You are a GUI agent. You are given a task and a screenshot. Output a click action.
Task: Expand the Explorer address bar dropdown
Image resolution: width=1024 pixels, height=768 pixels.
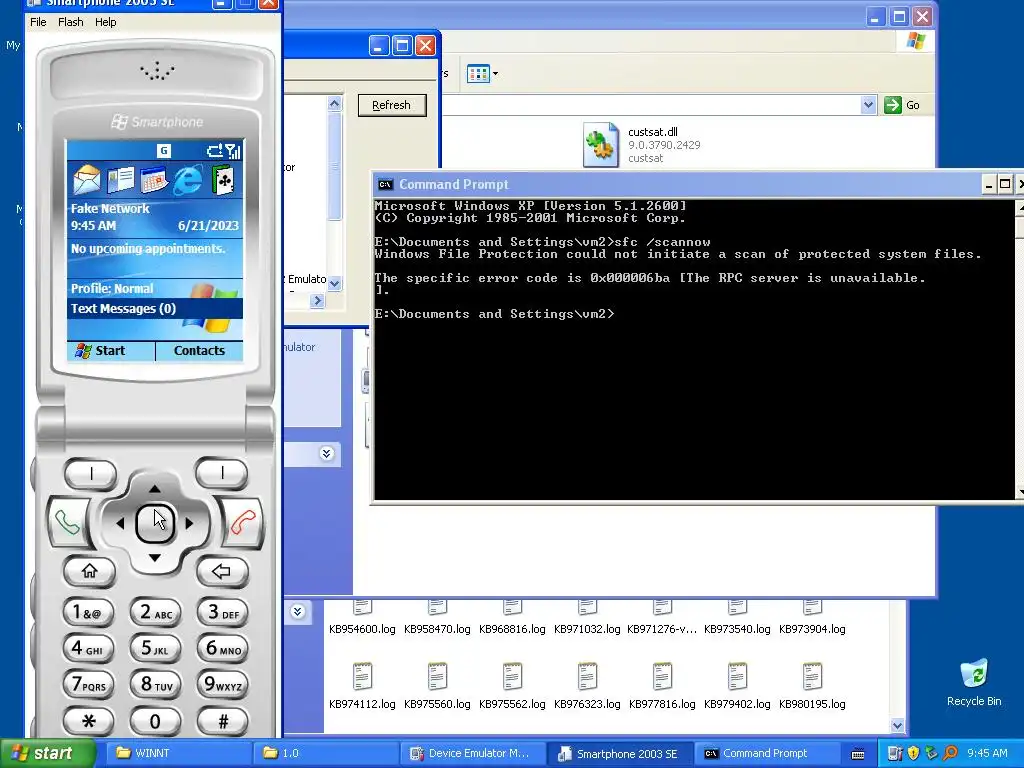(868, 105)
